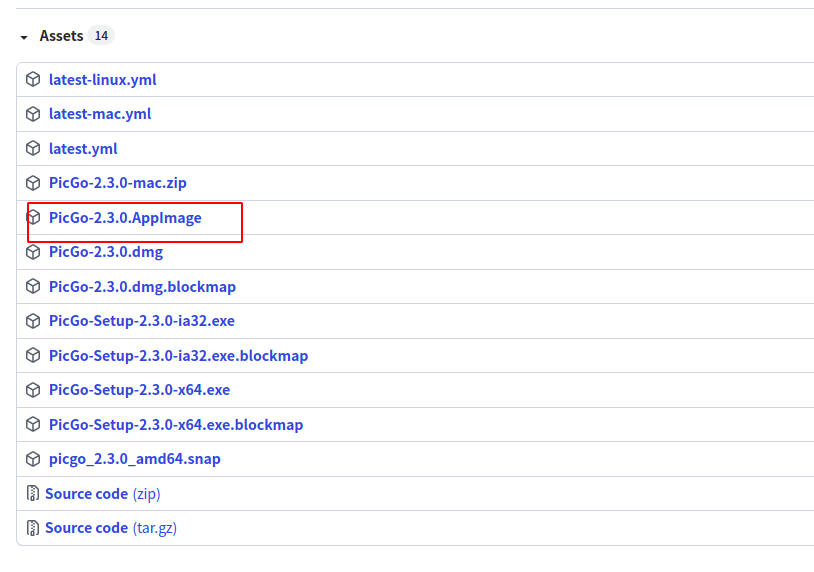Download PicGo-Setup-2.3.0-x64.exe

(139, 390)
